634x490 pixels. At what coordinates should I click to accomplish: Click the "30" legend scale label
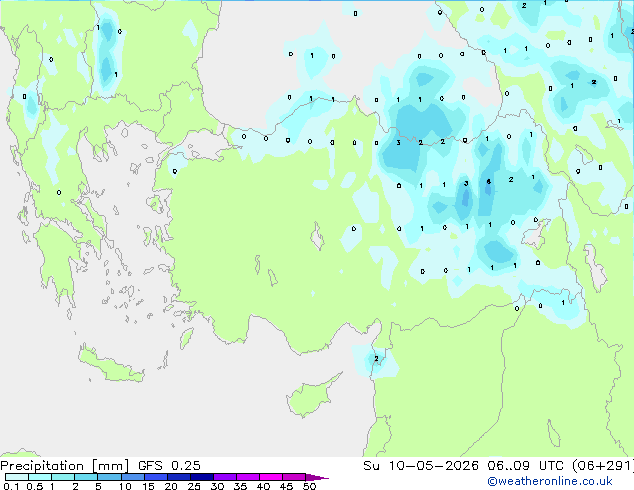217,486
